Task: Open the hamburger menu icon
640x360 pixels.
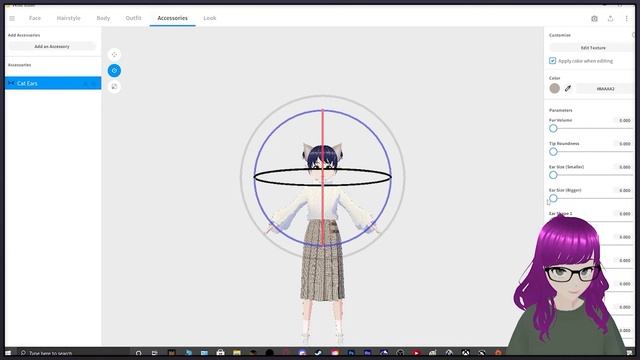Action: pos(12,18)
